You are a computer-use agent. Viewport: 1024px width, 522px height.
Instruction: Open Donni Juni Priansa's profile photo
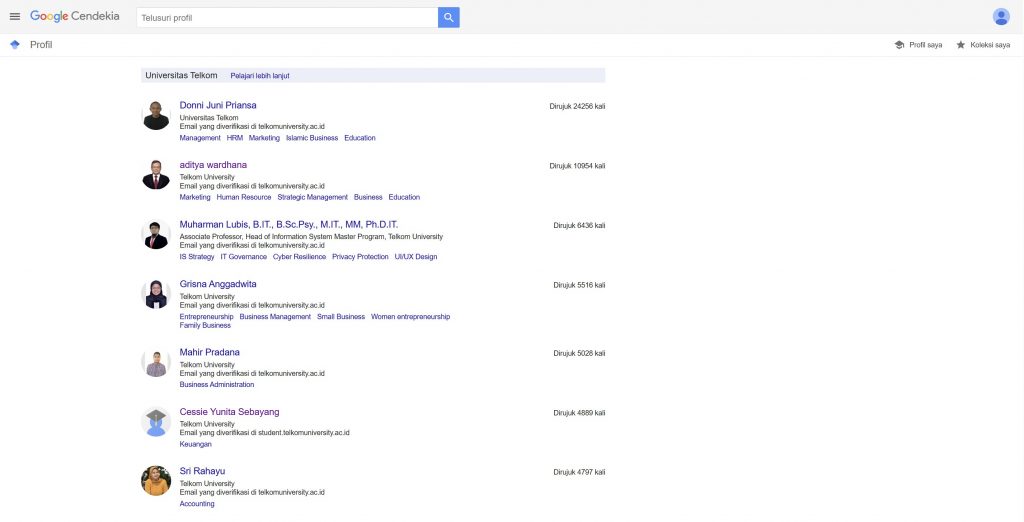pyautogui.click(x=156, y=116)
